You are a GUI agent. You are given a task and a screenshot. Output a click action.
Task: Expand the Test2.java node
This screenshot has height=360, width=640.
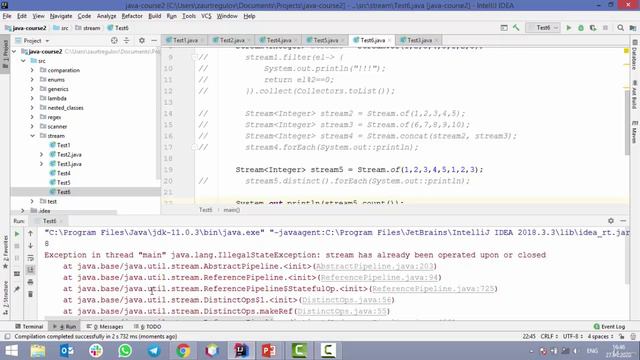click(x=41, y=155)
